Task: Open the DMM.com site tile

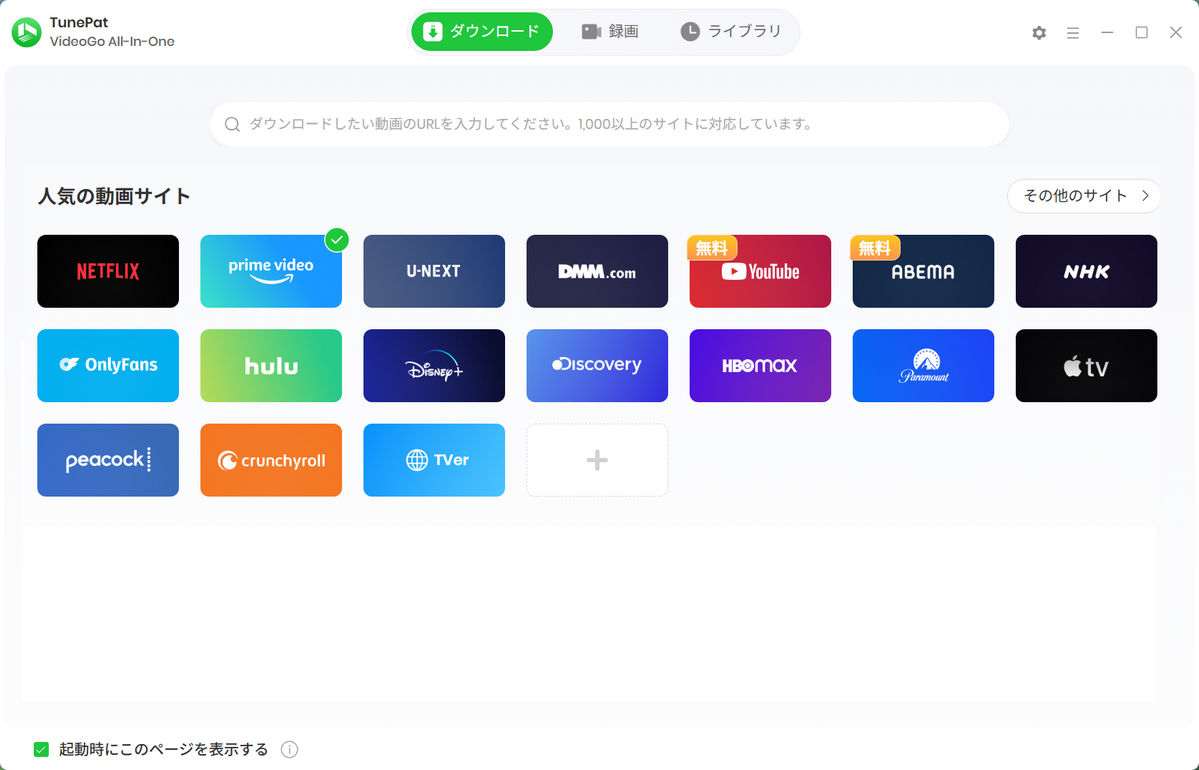Action: tap(597, 271)
